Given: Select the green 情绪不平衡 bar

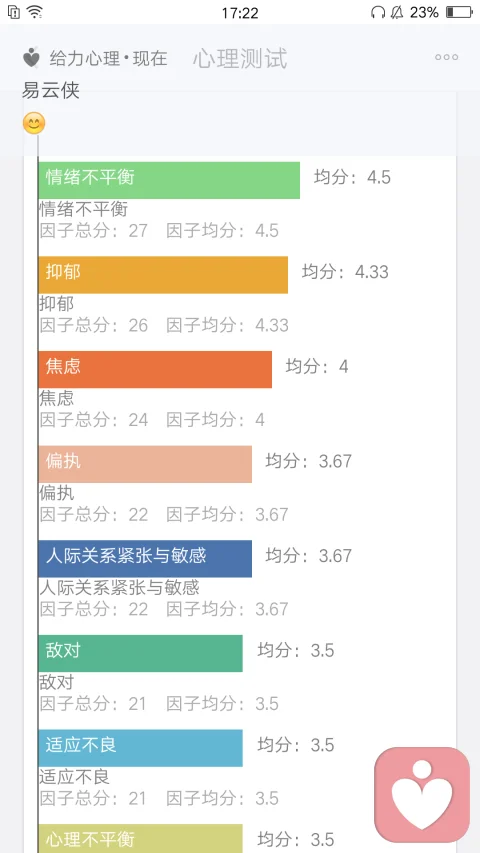Looking at the screenshot, I should 169,180.
